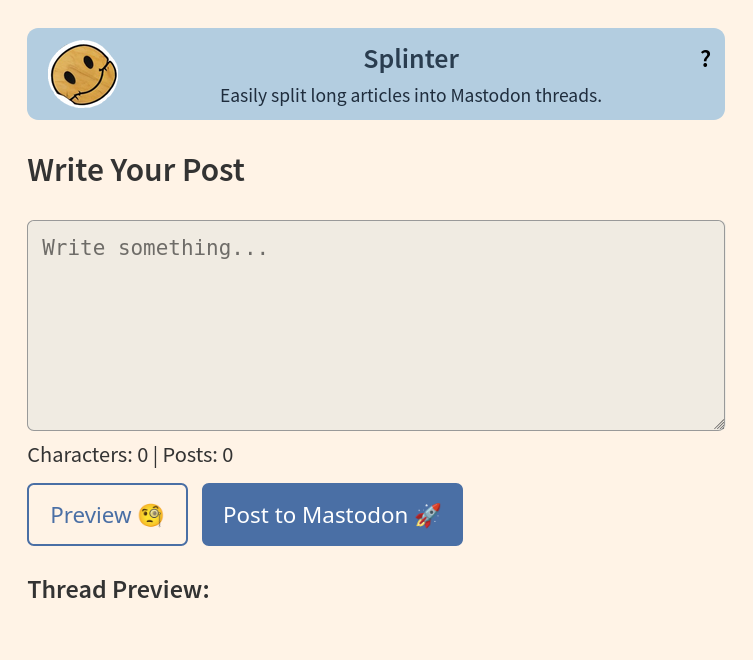
Task: Click the Splinter smiley face logo
Action: click(x=83, y=74)
